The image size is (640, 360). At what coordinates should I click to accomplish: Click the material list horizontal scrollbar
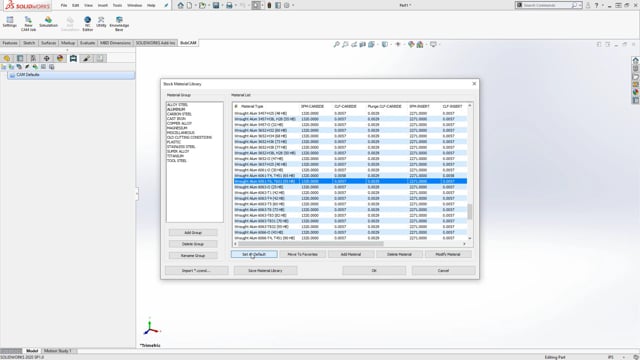click(x=311, y=244)
